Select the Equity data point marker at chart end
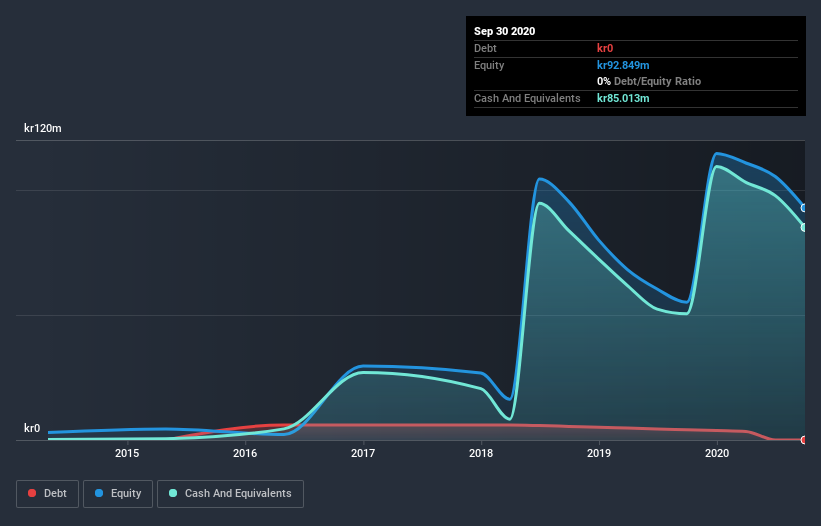This screenshot has width=821, height=526. point(804,208)
